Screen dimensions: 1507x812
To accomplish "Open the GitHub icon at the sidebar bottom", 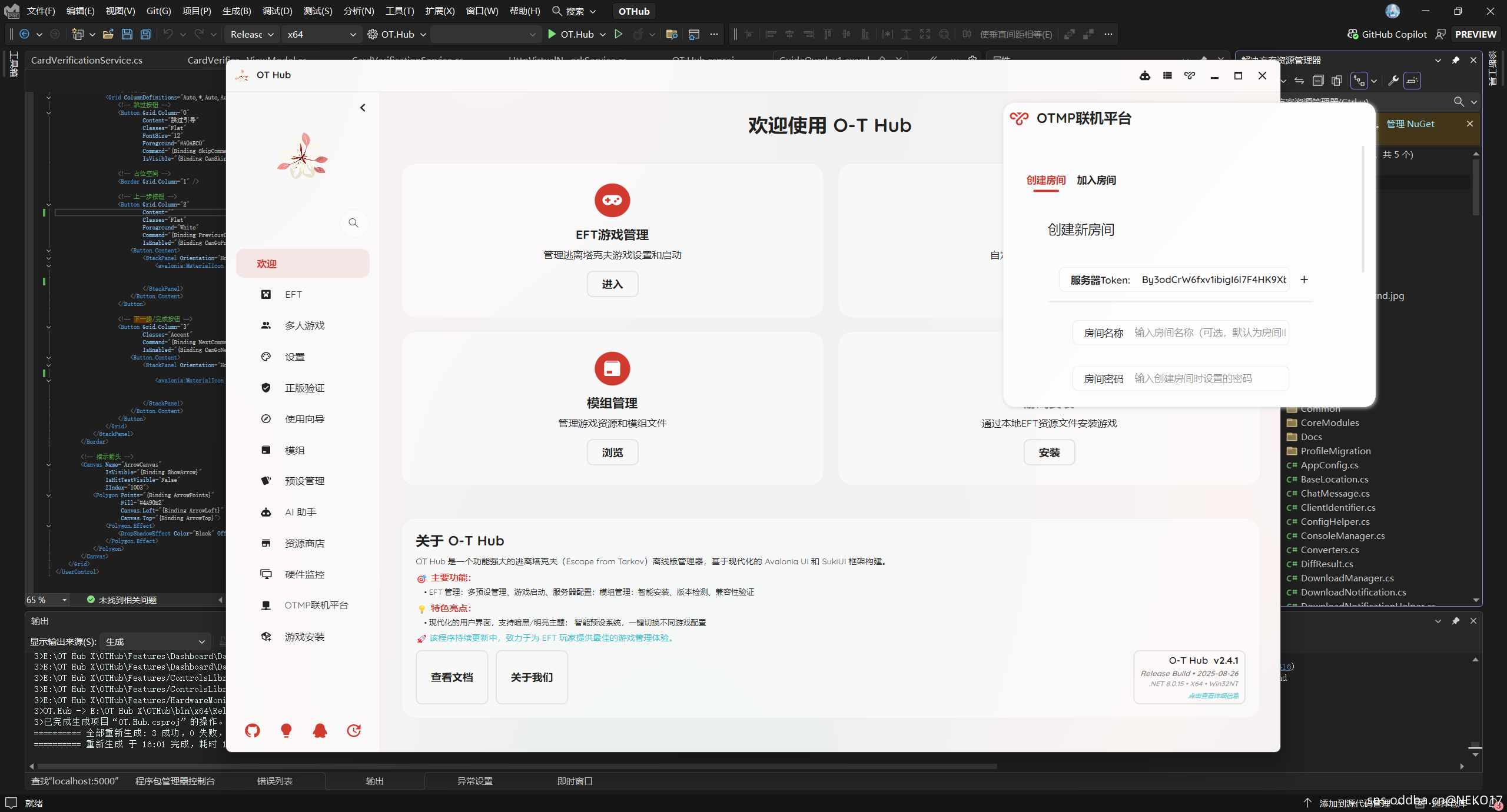I will coord(253,731).
